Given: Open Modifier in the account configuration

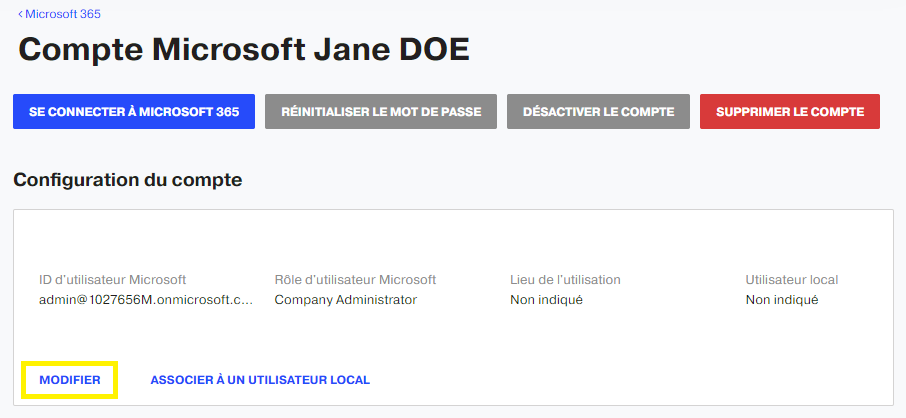Looking at the screenshot, I should pos(70,380).
